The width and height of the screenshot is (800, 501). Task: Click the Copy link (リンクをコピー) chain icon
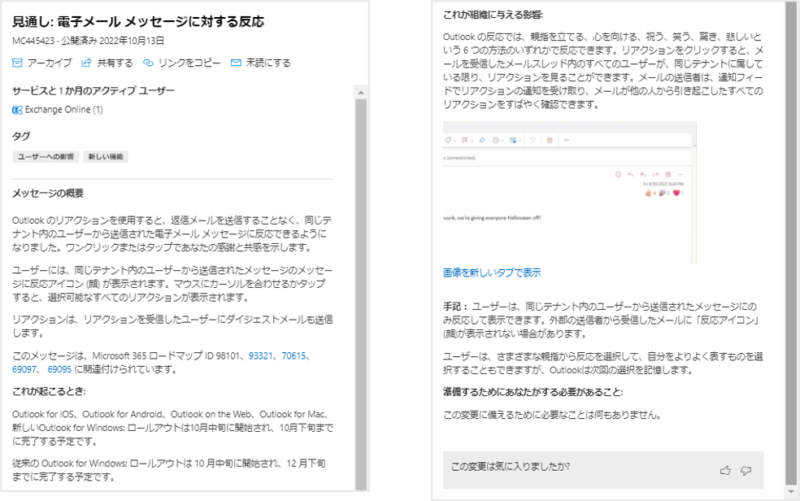(149, 62)
